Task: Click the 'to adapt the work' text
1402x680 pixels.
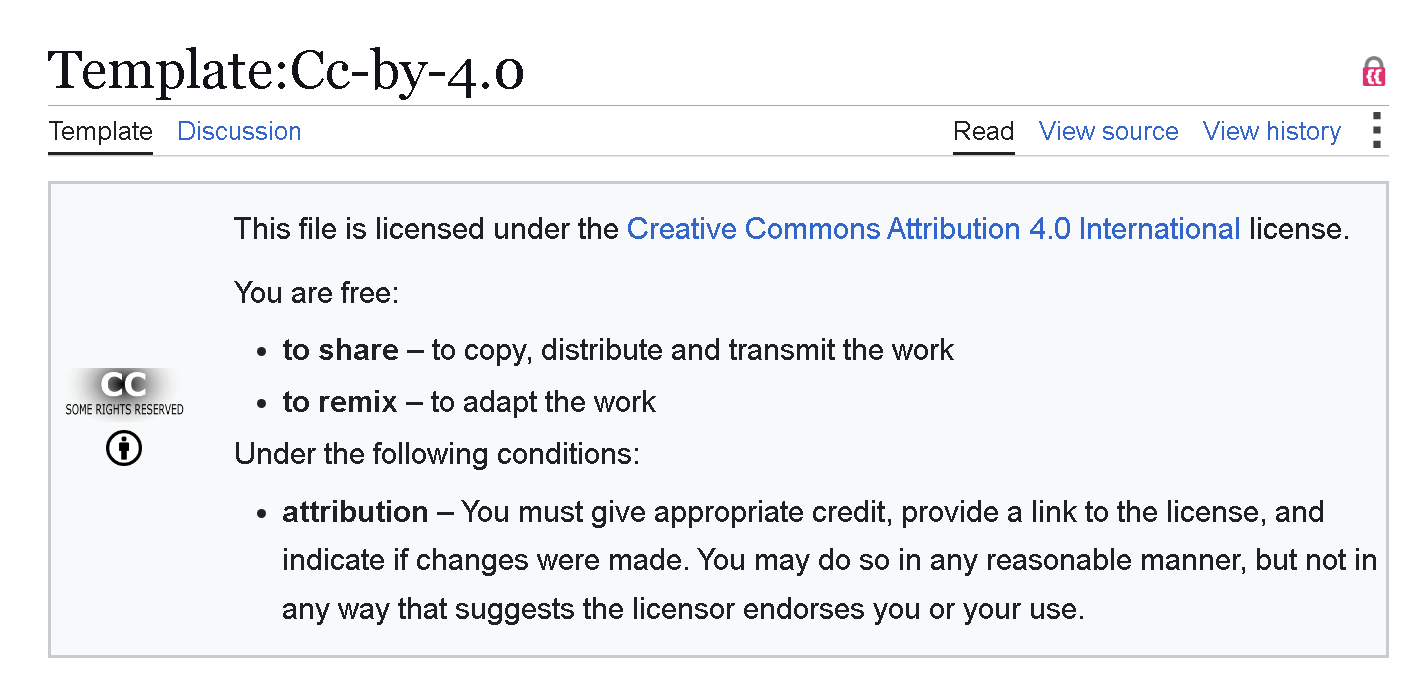Action: click(x=543, y=402)
